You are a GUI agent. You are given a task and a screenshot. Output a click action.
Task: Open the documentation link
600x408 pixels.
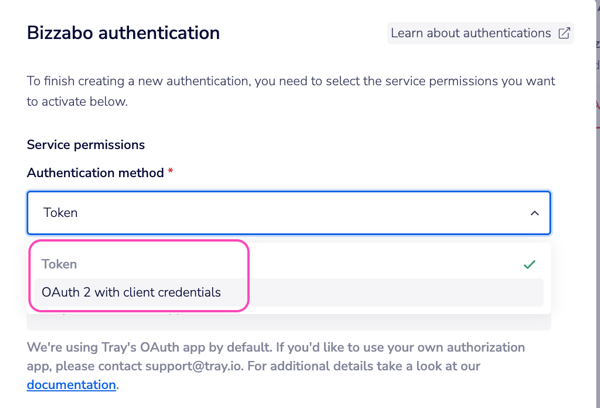click(x=71, y=384)
